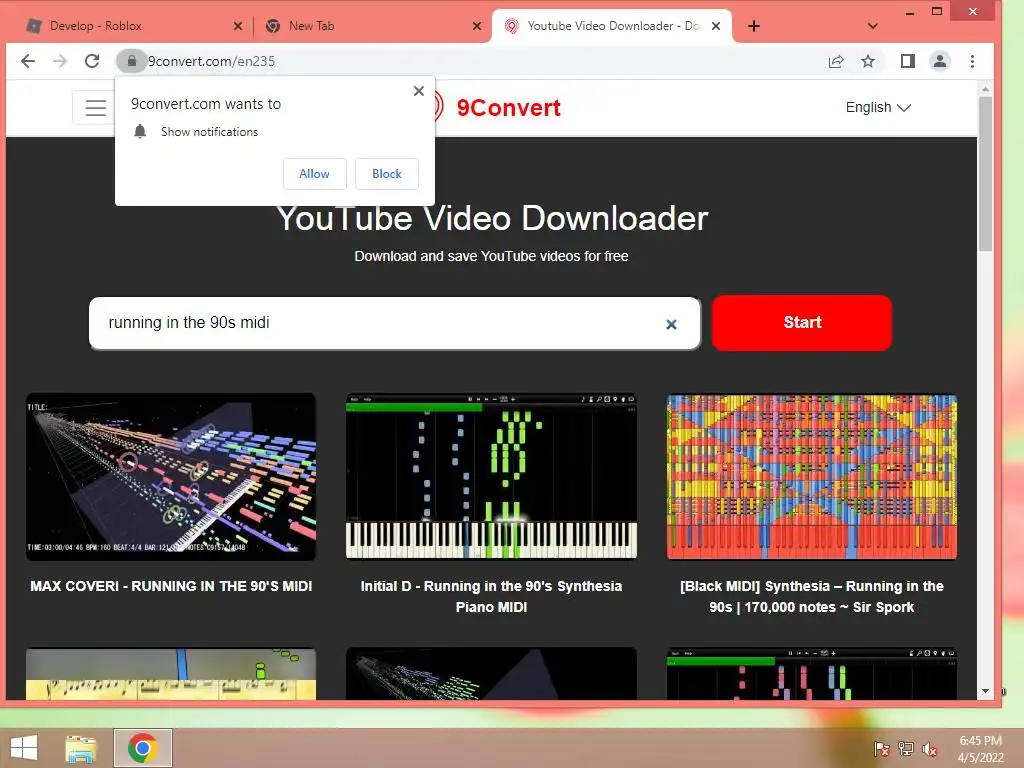Screen dimensions: 1024x768
Task: Open network icon in system tray
Action: point(906,749)
